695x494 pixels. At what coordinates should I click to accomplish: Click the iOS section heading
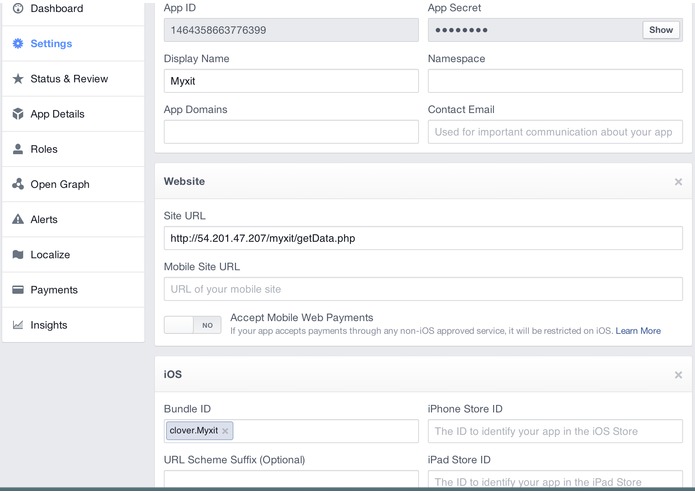coord(173,374)
